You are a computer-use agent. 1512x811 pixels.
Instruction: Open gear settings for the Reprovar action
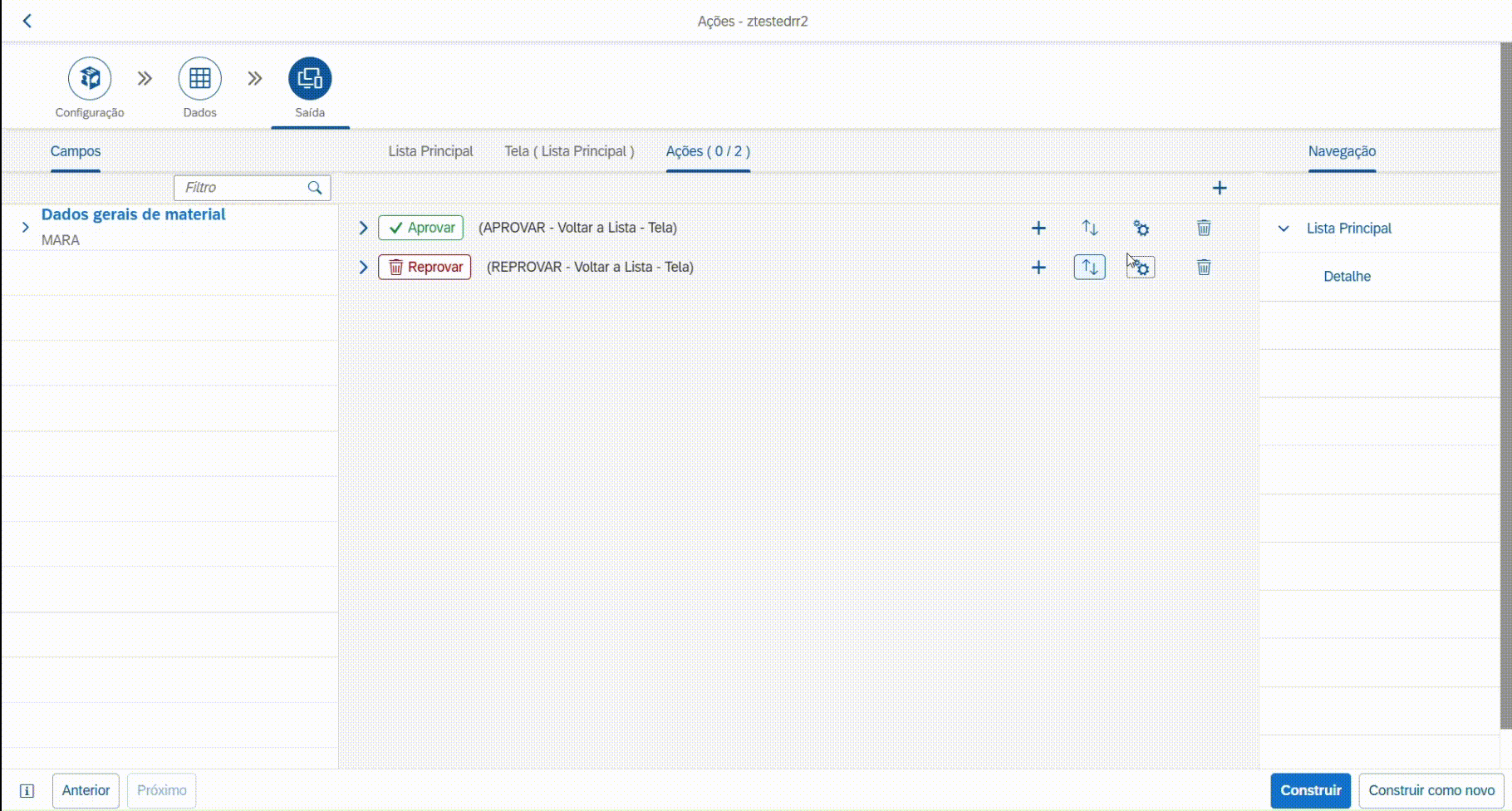click(1141, 268)
